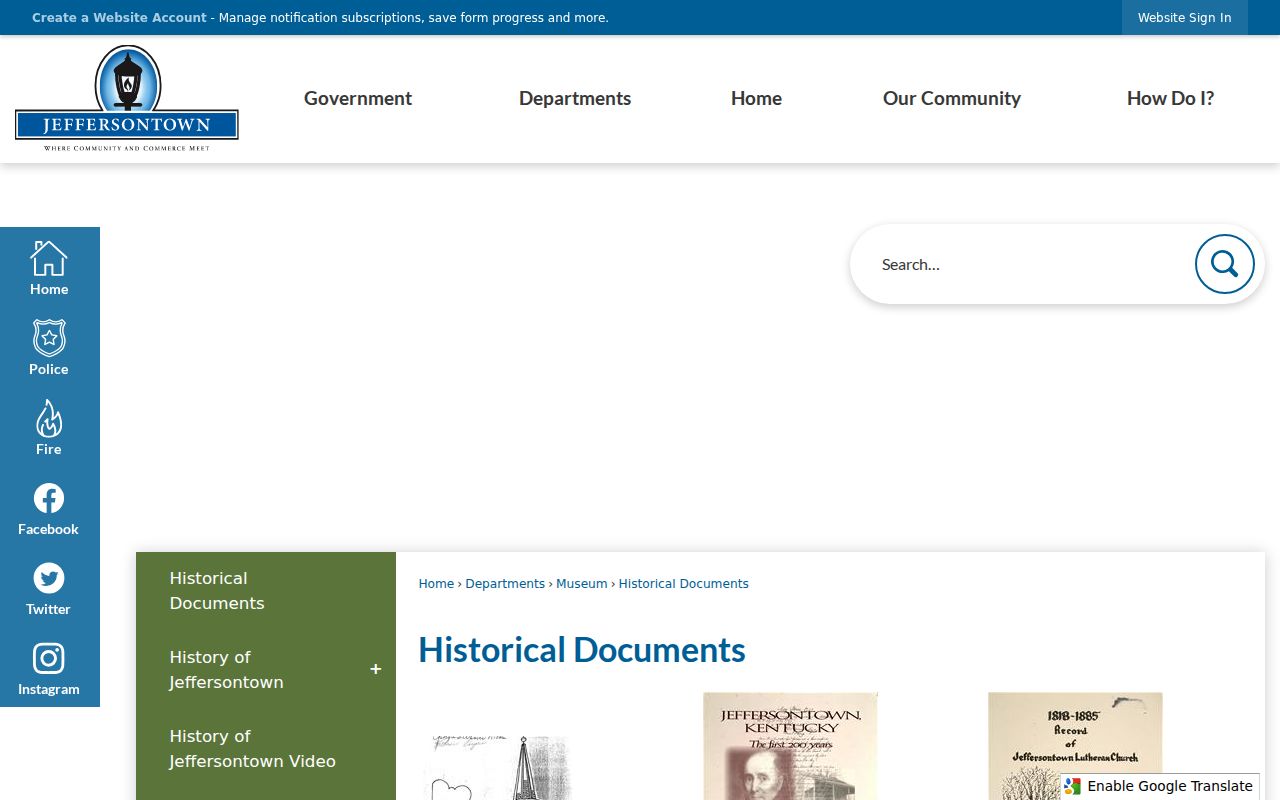Expand History of Jeffersontown submenu plus
Image resolution: width=1280 pixels, height=800 pixels.
[376, 669]
